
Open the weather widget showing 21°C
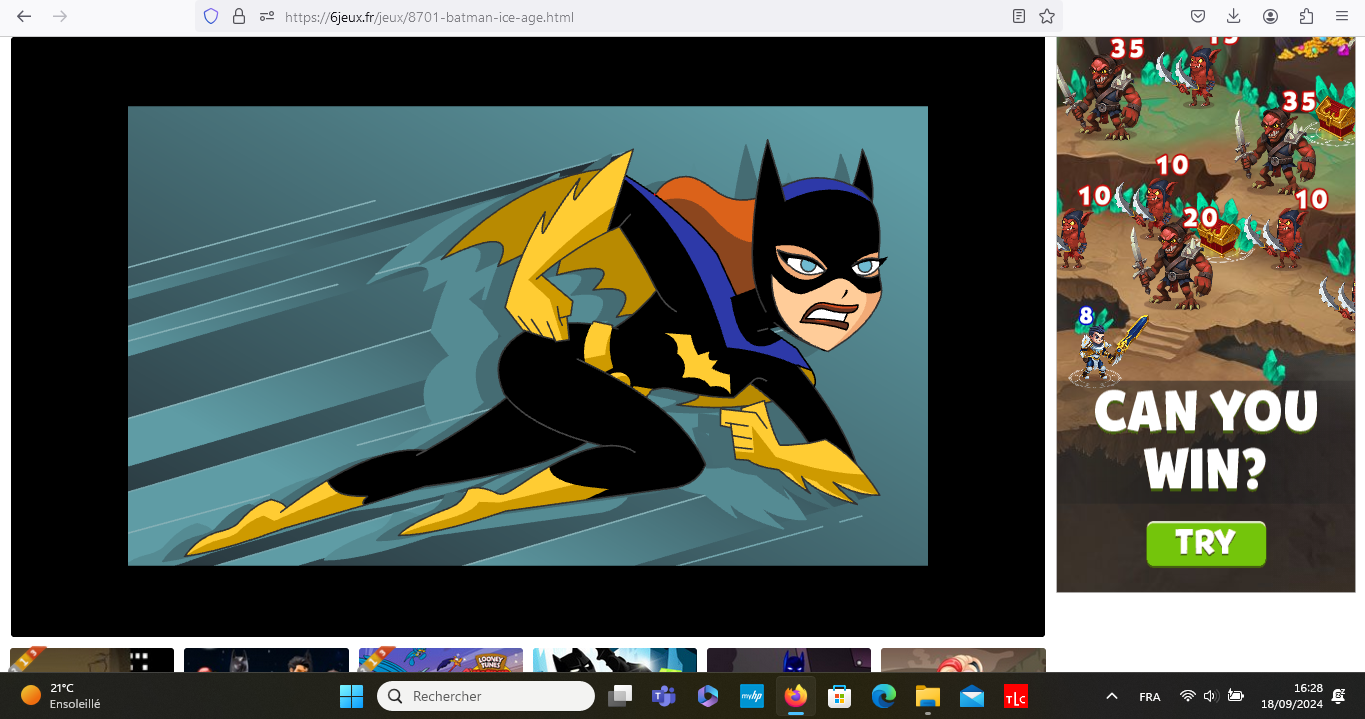60,695
